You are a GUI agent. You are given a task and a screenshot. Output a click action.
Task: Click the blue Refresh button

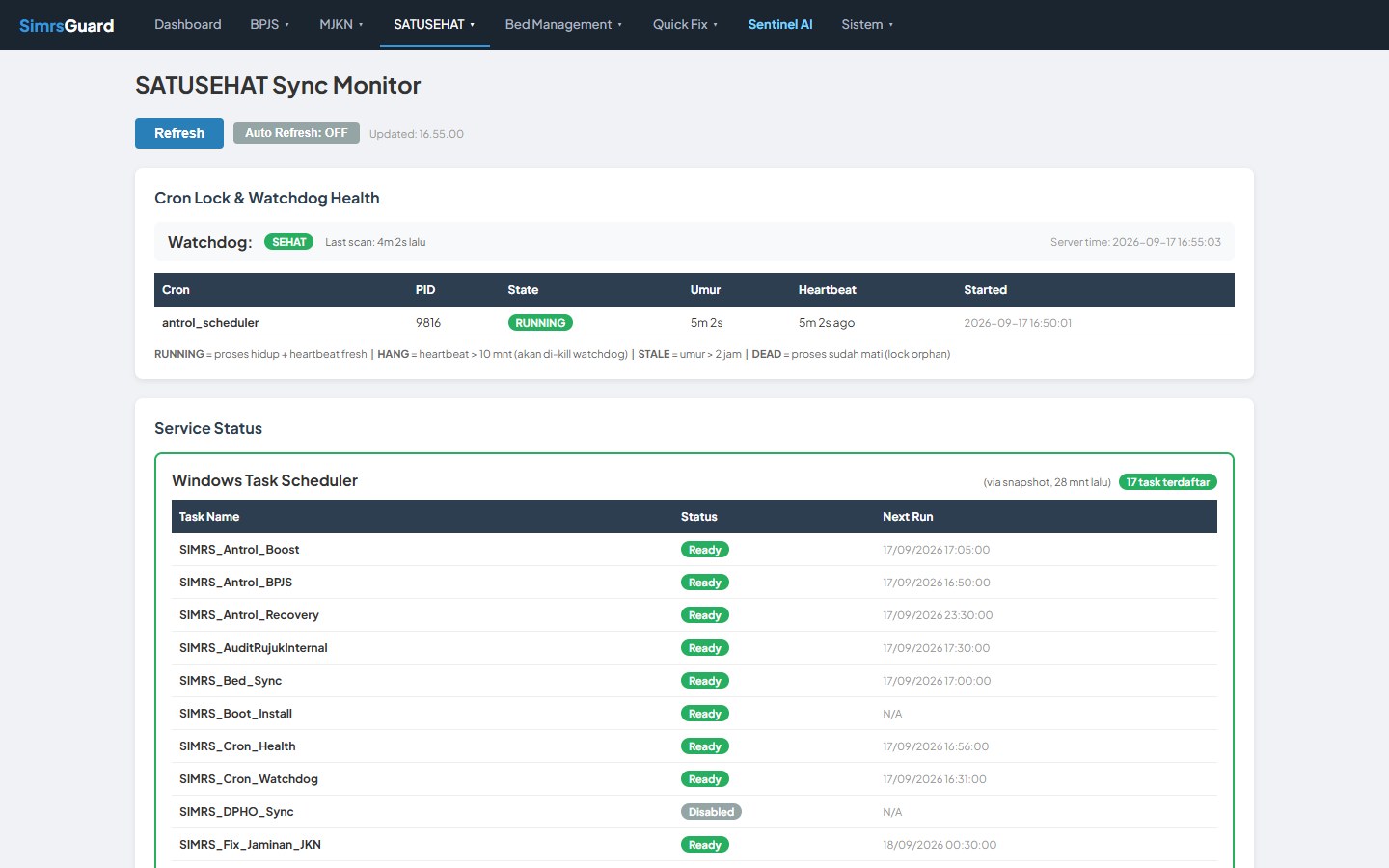click(x=179, y=133)
